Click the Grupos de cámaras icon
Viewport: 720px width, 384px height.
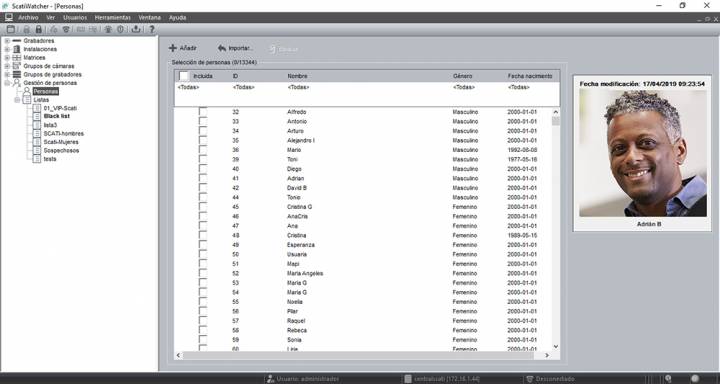click(x=17, y=66)
